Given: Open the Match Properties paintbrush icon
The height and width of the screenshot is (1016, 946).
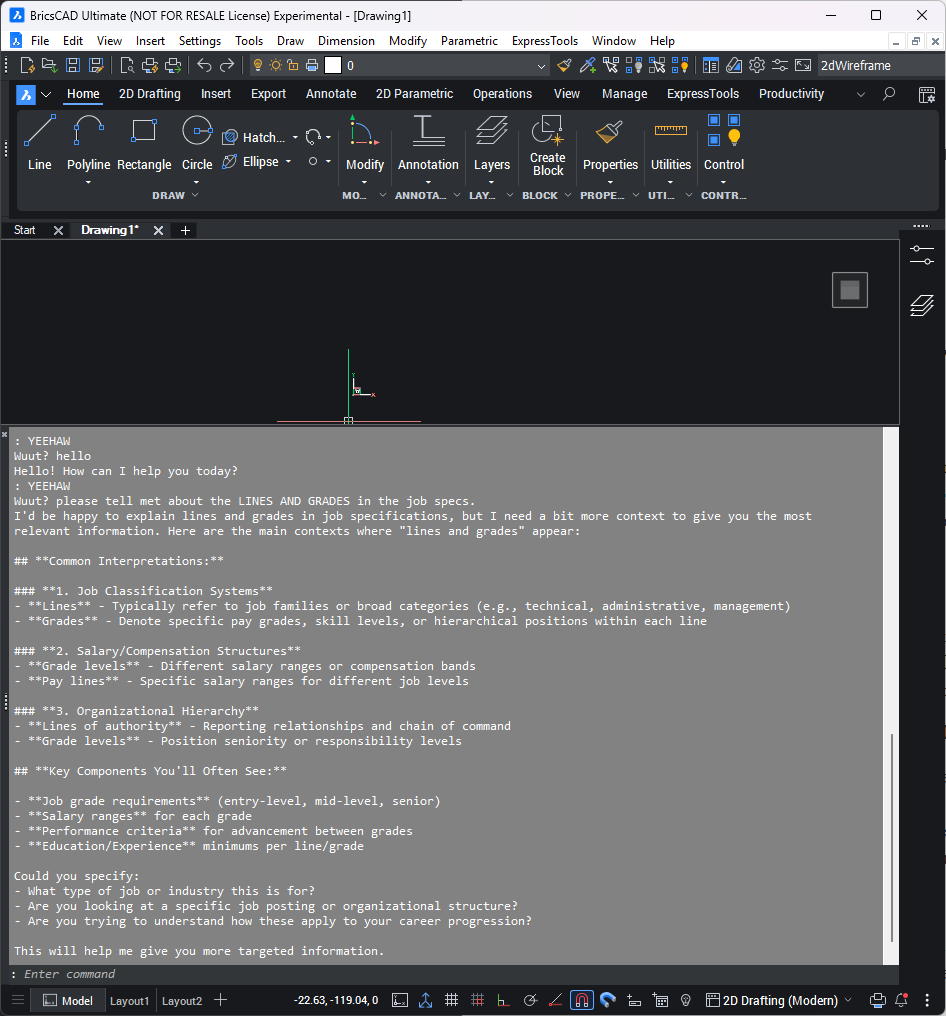Looking at the screenshot, I should pyautogui.click(x=565, y=66).
